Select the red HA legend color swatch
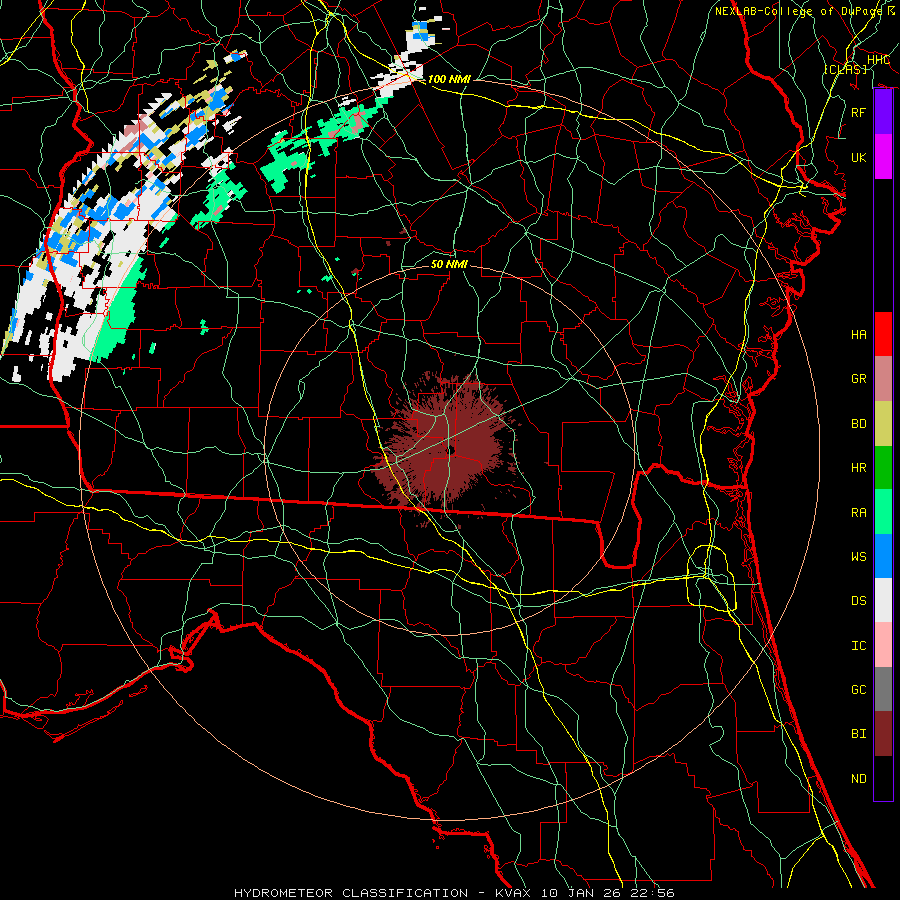Screen dimensions: 900x900 point(883,334)
